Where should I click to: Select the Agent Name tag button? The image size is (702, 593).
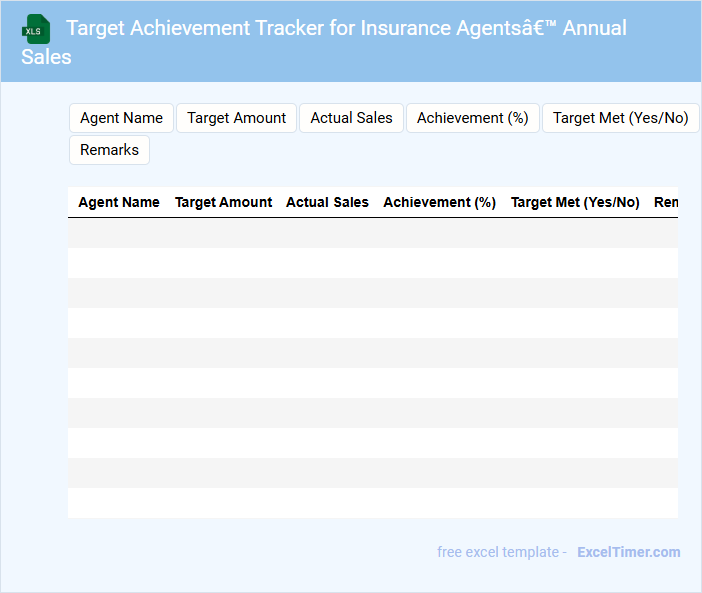pyautogui.click(x=121, y=118)
